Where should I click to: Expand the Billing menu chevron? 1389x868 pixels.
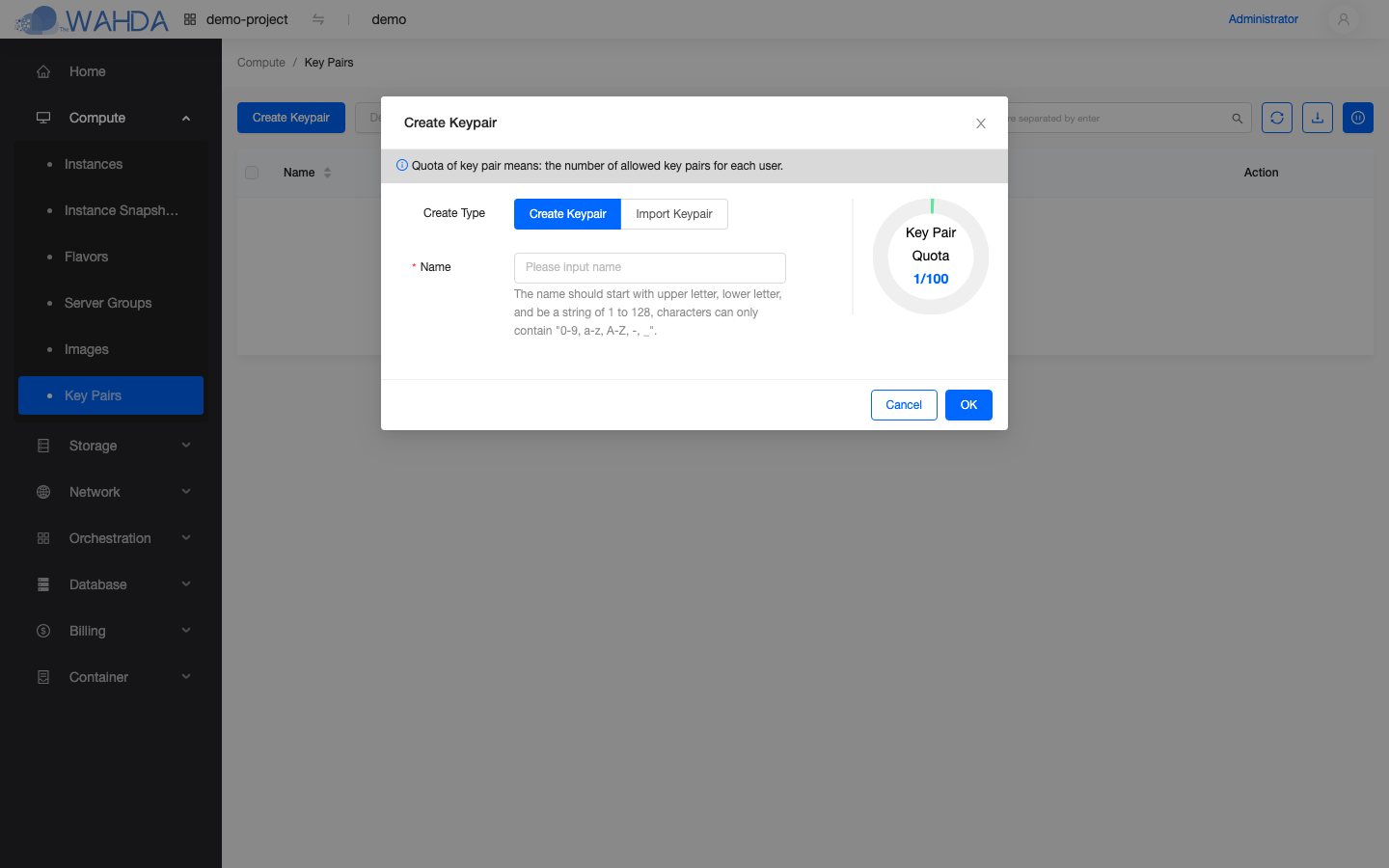(x=186, y=631)
